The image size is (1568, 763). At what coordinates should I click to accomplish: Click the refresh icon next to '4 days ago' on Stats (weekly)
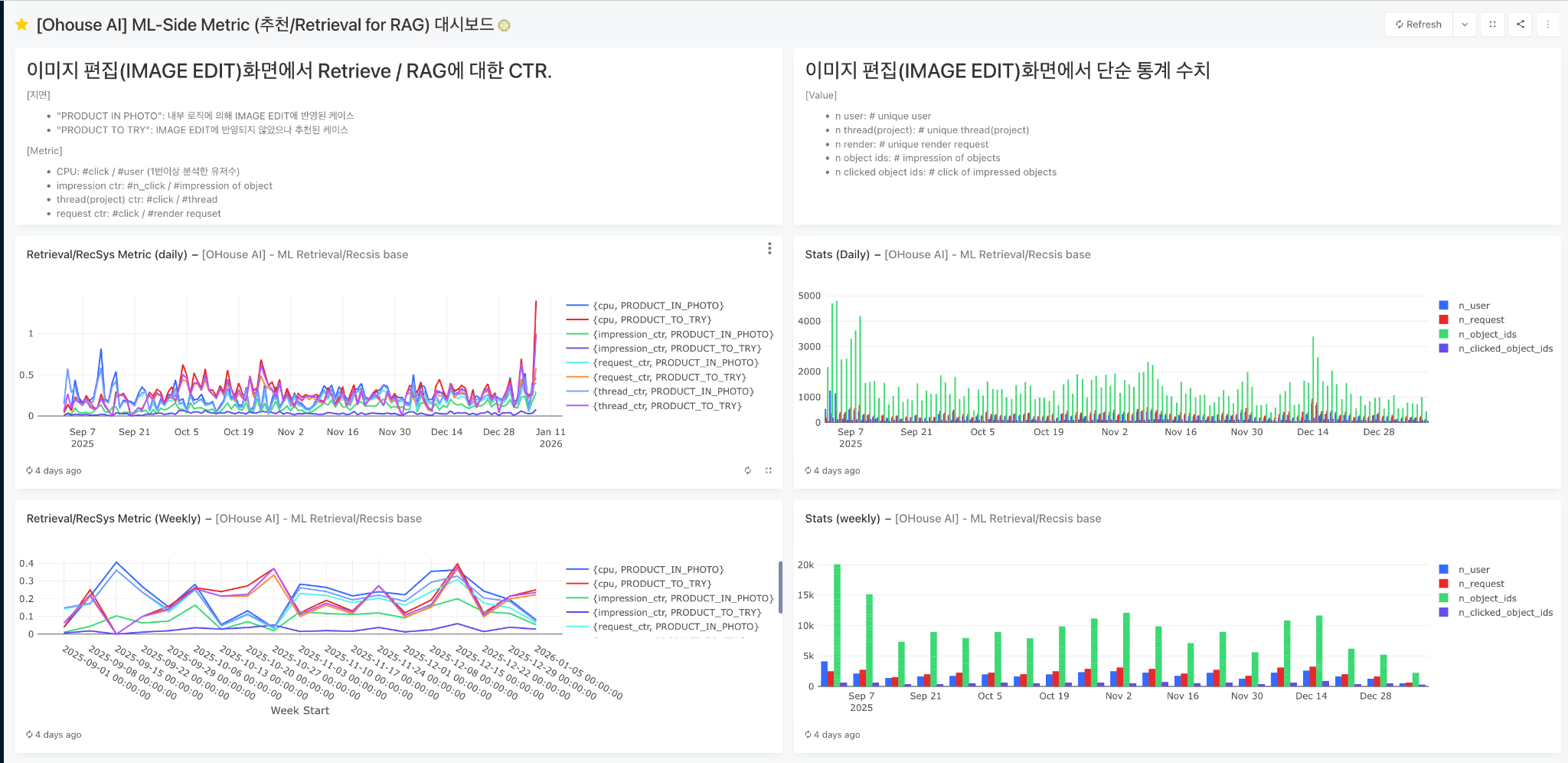coord(808,734)
